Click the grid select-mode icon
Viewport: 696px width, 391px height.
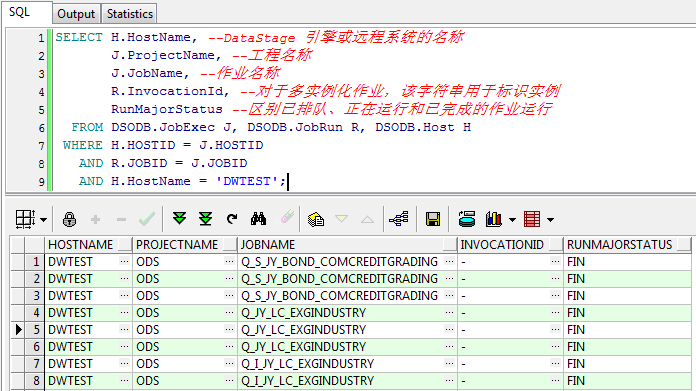25,219
